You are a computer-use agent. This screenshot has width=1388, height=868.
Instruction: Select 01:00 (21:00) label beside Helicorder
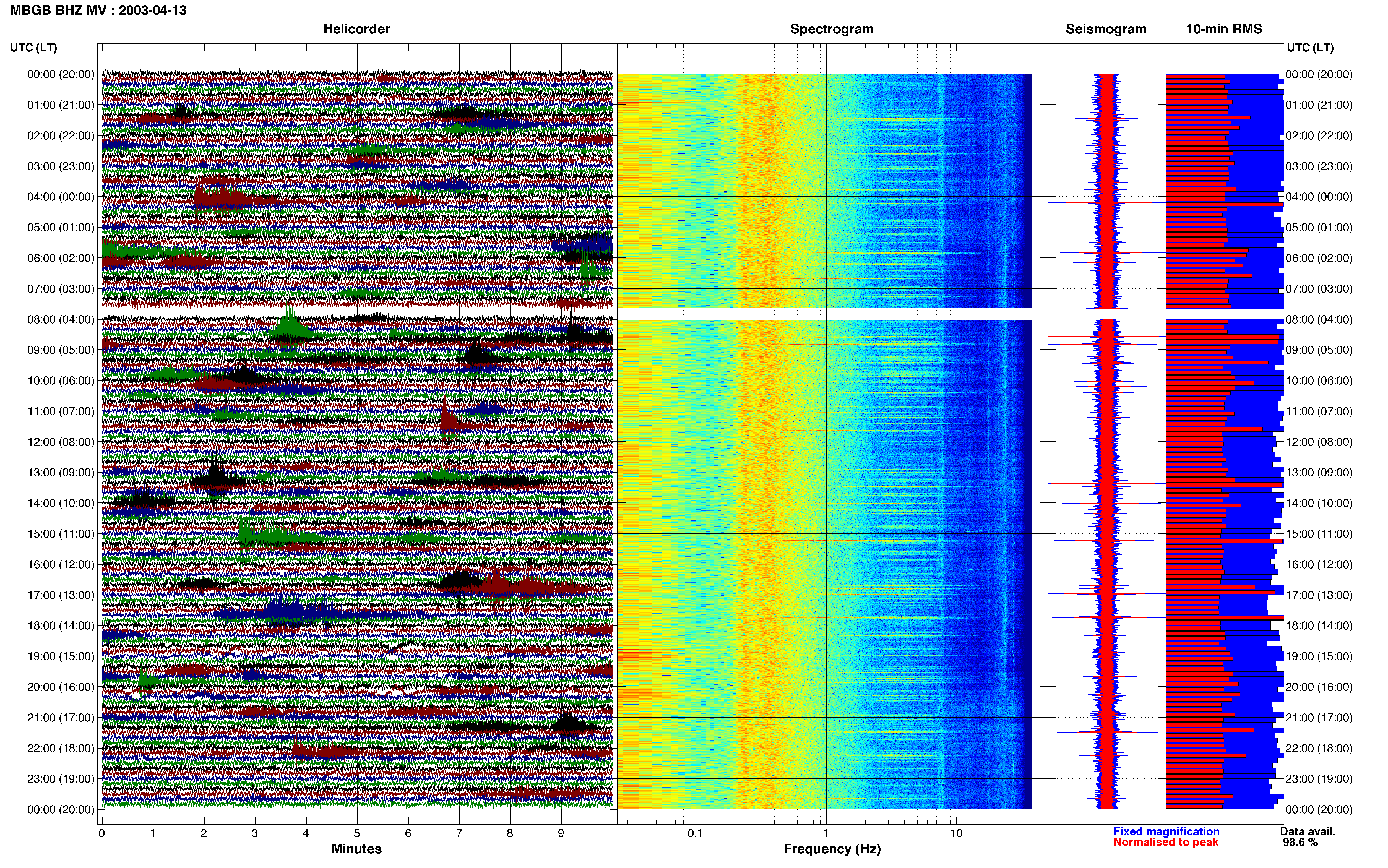coord(61,105)
